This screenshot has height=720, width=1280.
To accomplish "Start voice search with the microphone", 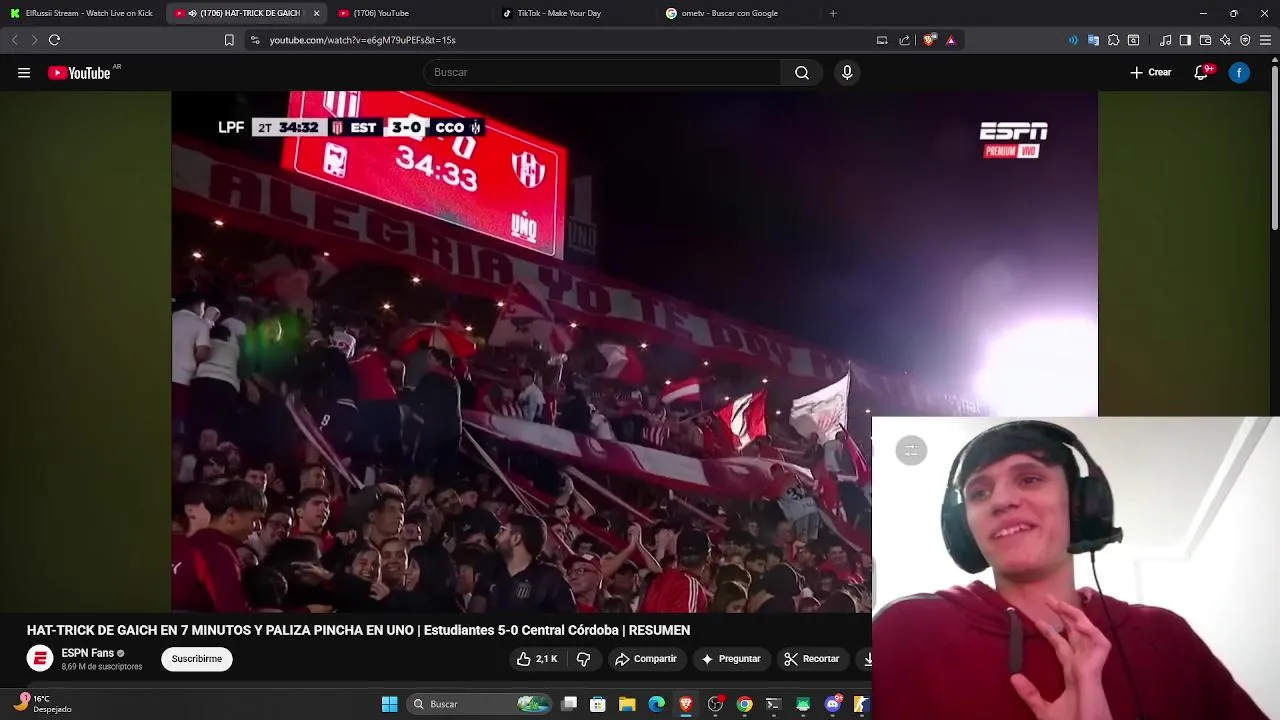I will click(x=847, y=72).
